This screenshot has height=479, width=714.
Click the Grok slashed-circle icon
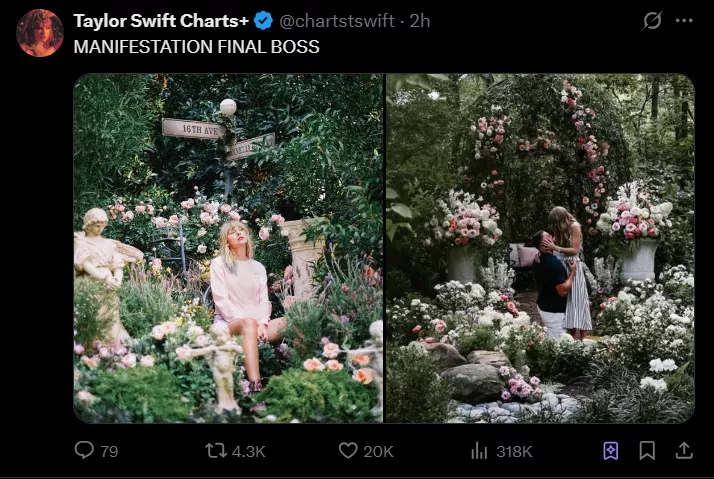click(x=652, y=21)
